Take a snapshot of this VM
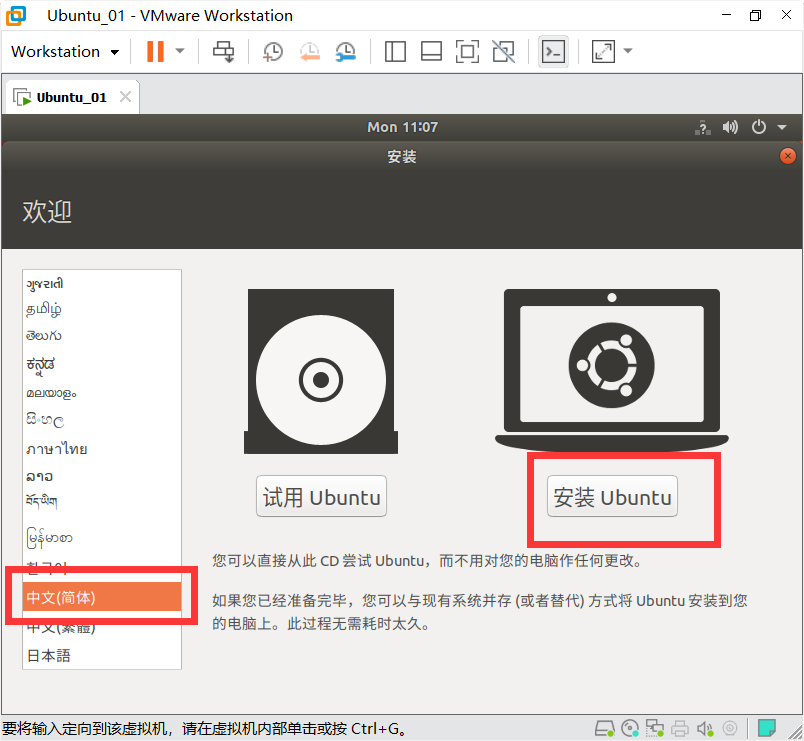This screenshot has width=804, height=741. 273,51
